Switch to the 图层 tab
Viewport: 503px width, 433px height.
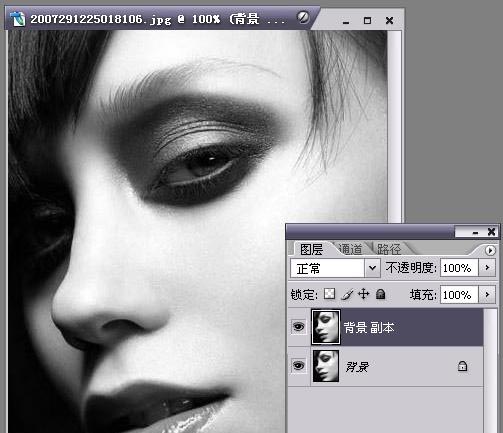(311, 249)
